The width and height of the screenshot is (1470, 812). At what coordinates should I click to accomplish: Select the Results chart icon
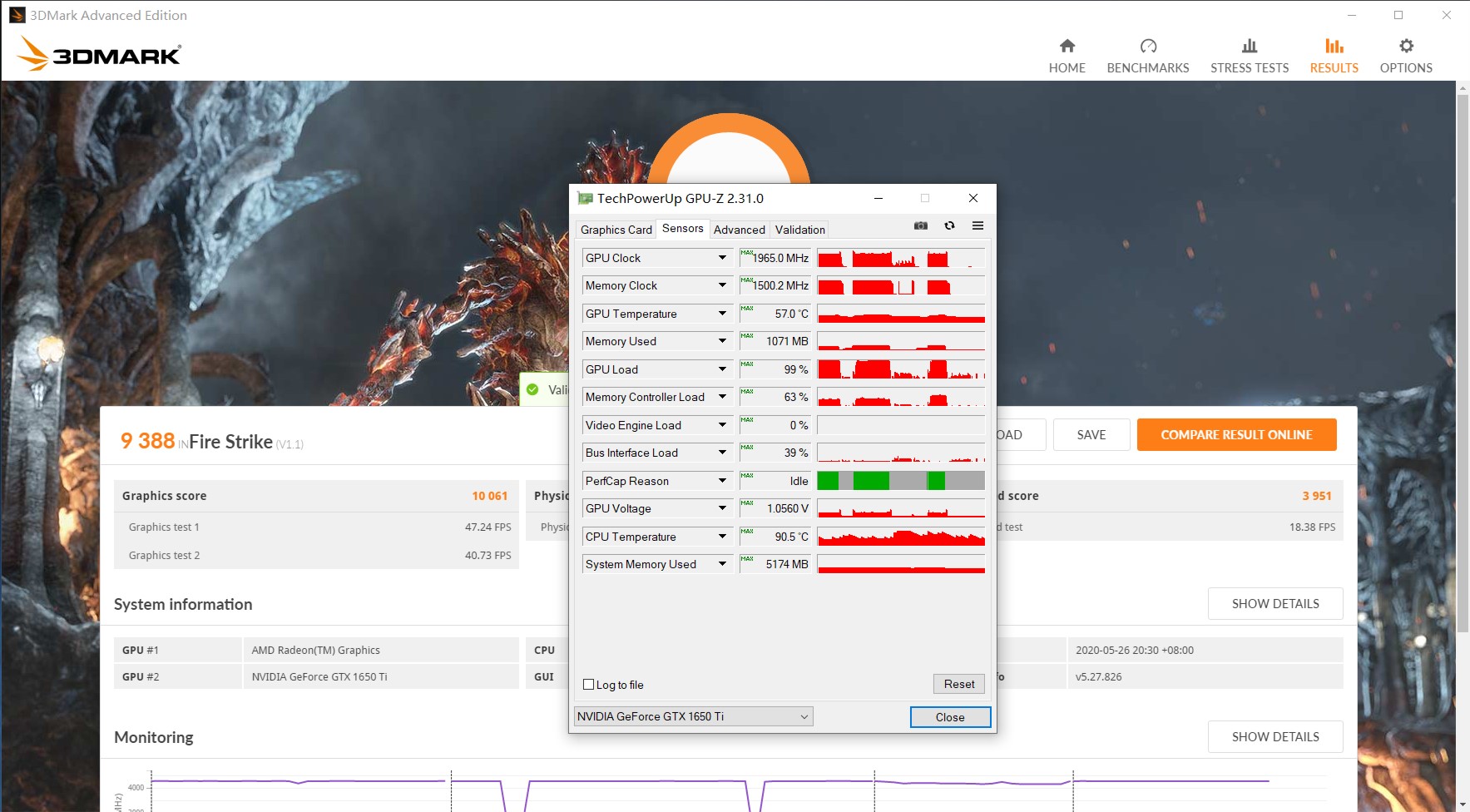[x=1334, y=47]
